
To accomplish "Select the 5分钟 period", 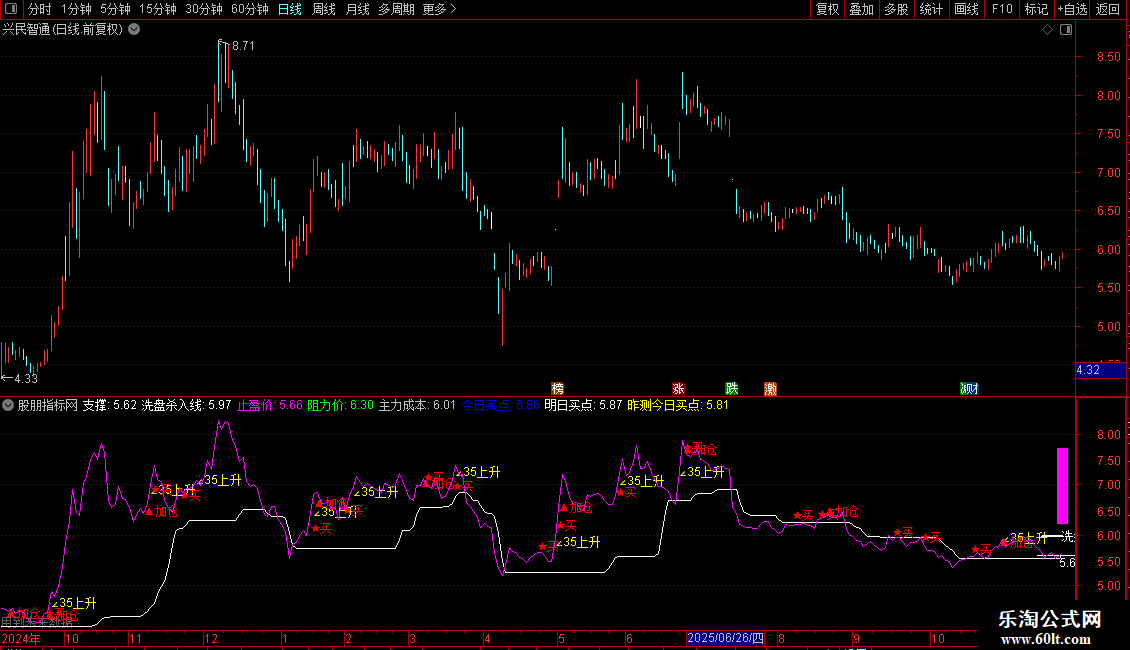I will click(115, 9).
